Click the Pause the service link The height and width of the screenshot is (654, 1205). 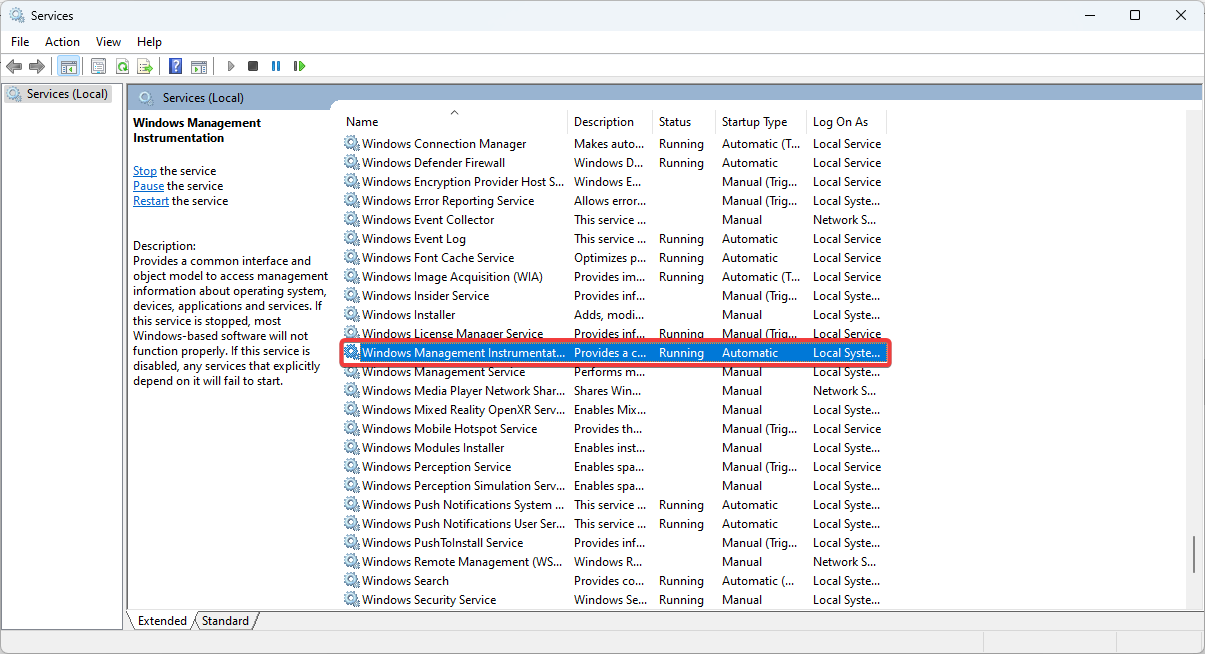[148, 186]
